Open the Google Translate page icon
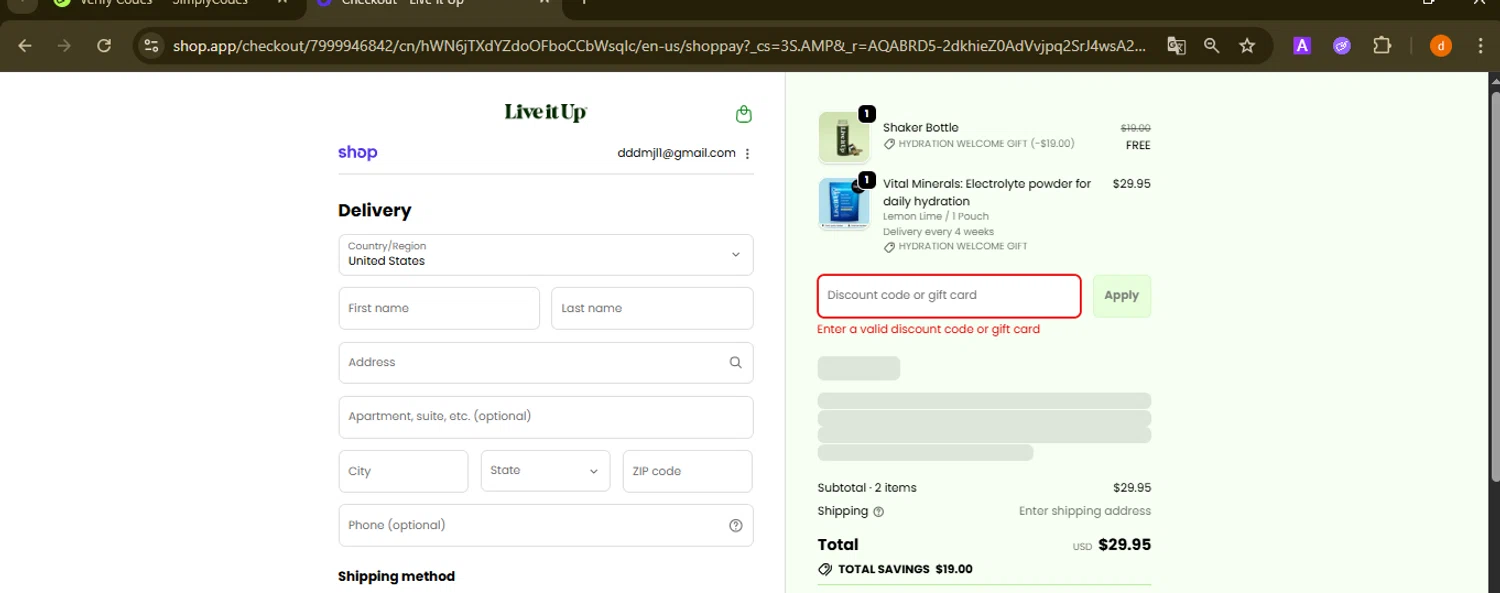 1176,45
